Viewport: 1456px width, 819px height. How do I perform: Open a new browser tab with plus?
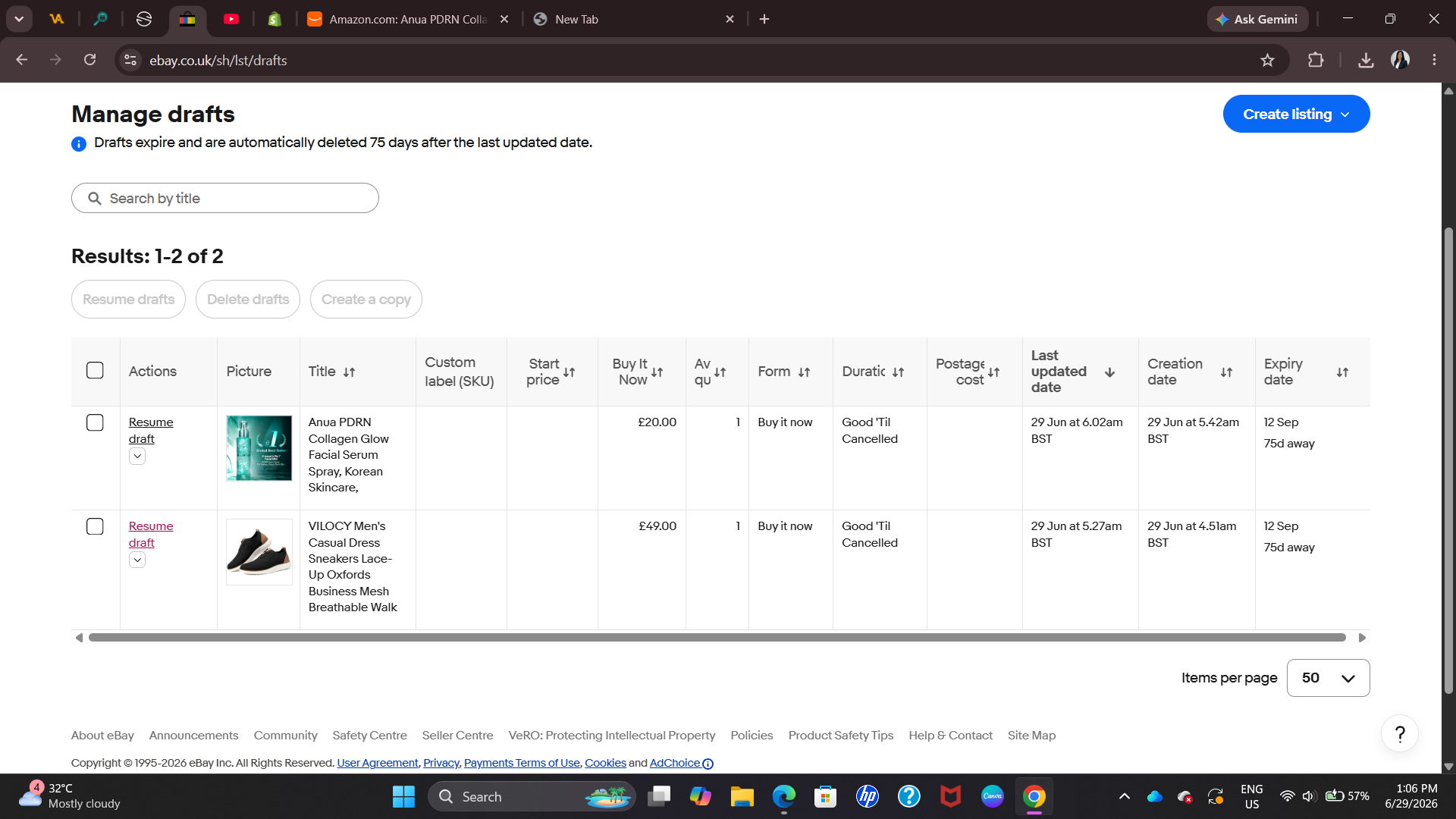764,19
